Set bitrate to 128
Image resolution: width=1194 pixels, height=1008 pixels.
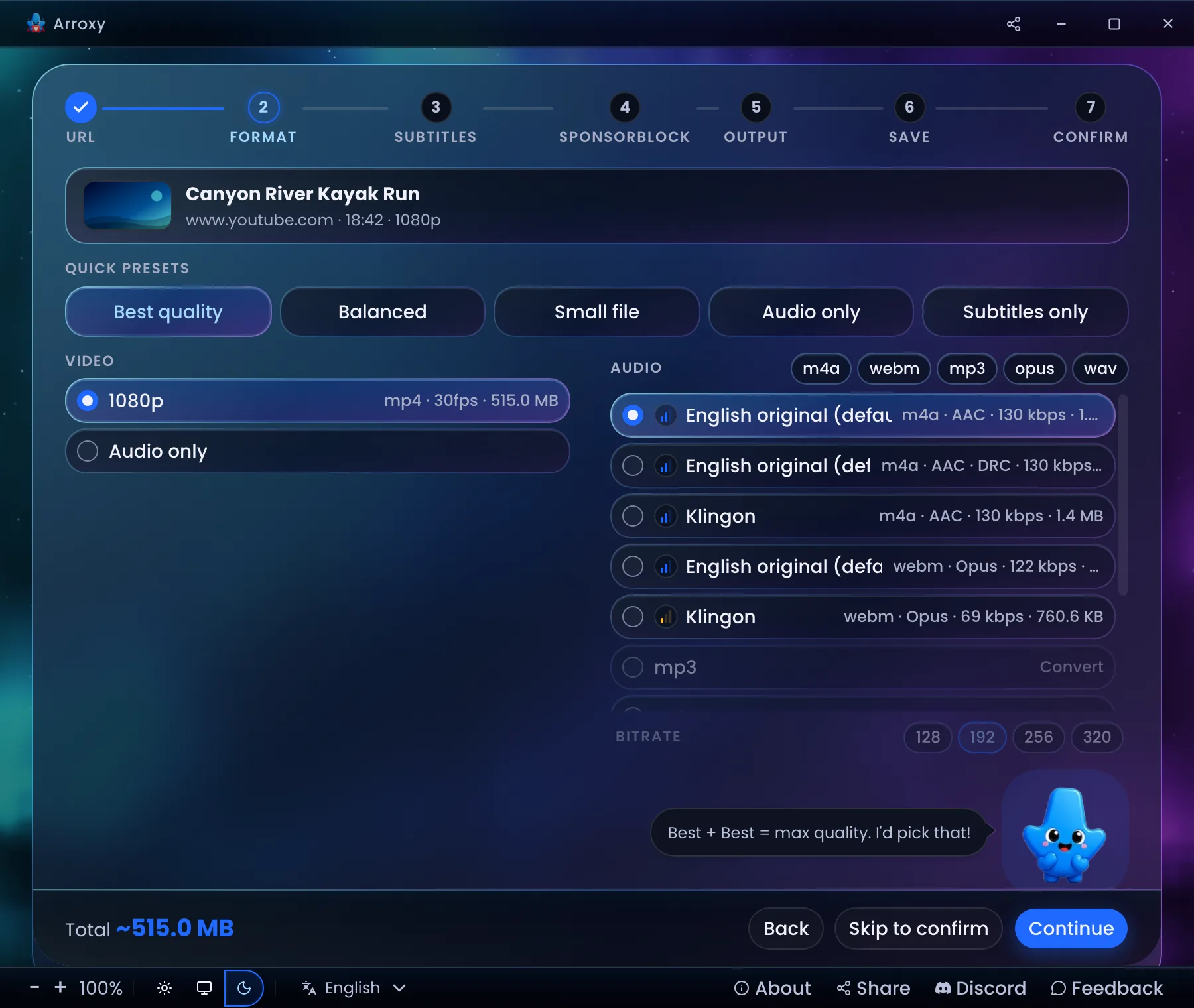coord(928,737)
